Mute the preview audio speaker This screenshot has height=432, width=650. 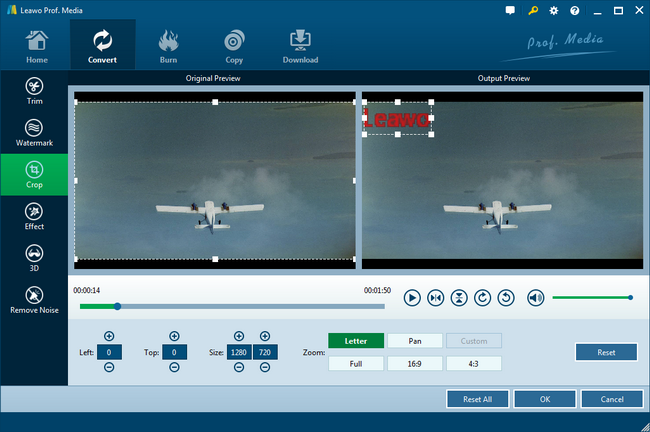coord(535,298)
